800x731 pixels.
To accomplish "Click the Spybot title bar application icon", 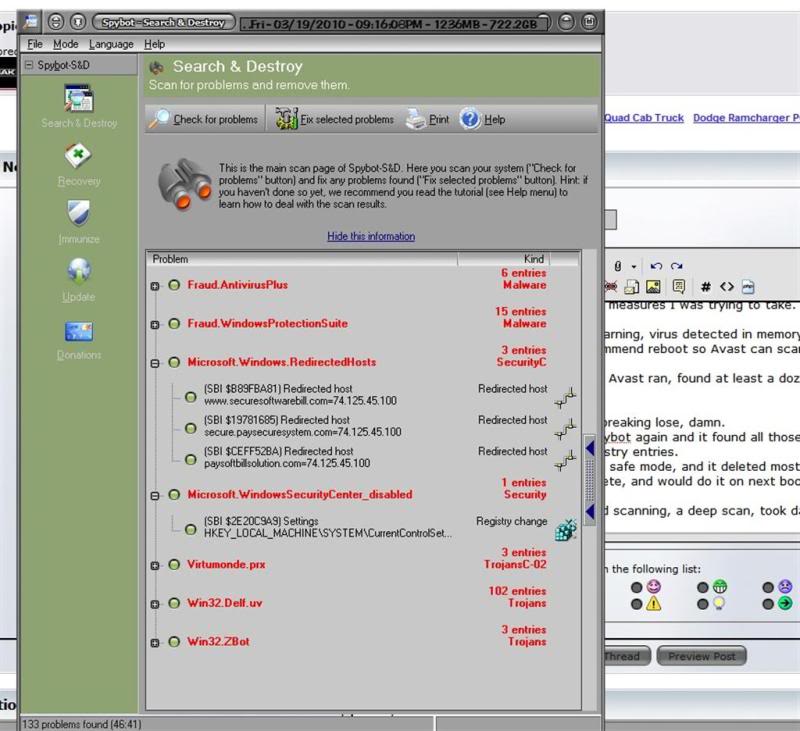I will coord(31,22).
